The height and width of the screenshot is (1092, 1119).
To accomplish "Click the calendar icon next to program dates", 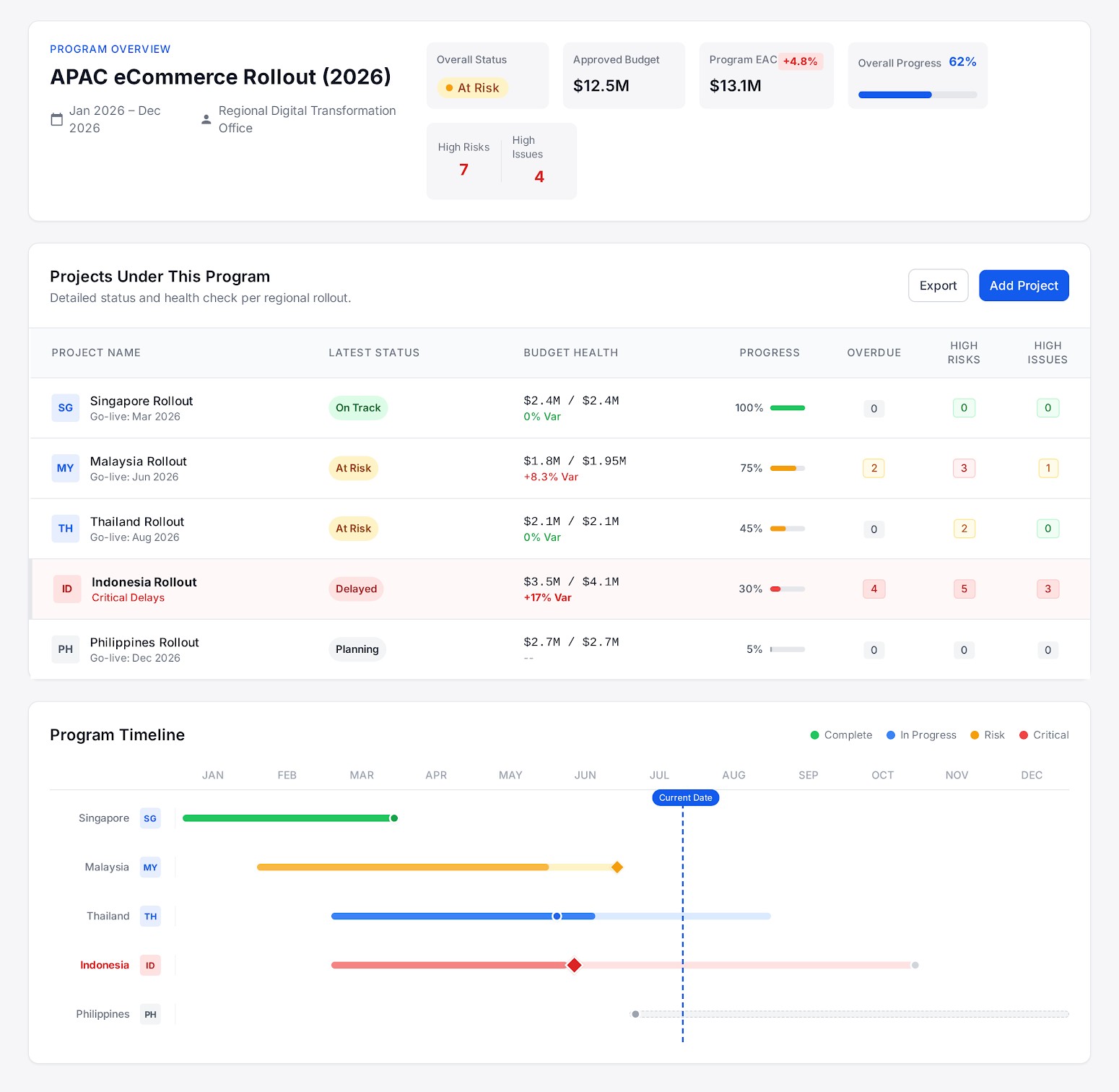I will 57,119.
